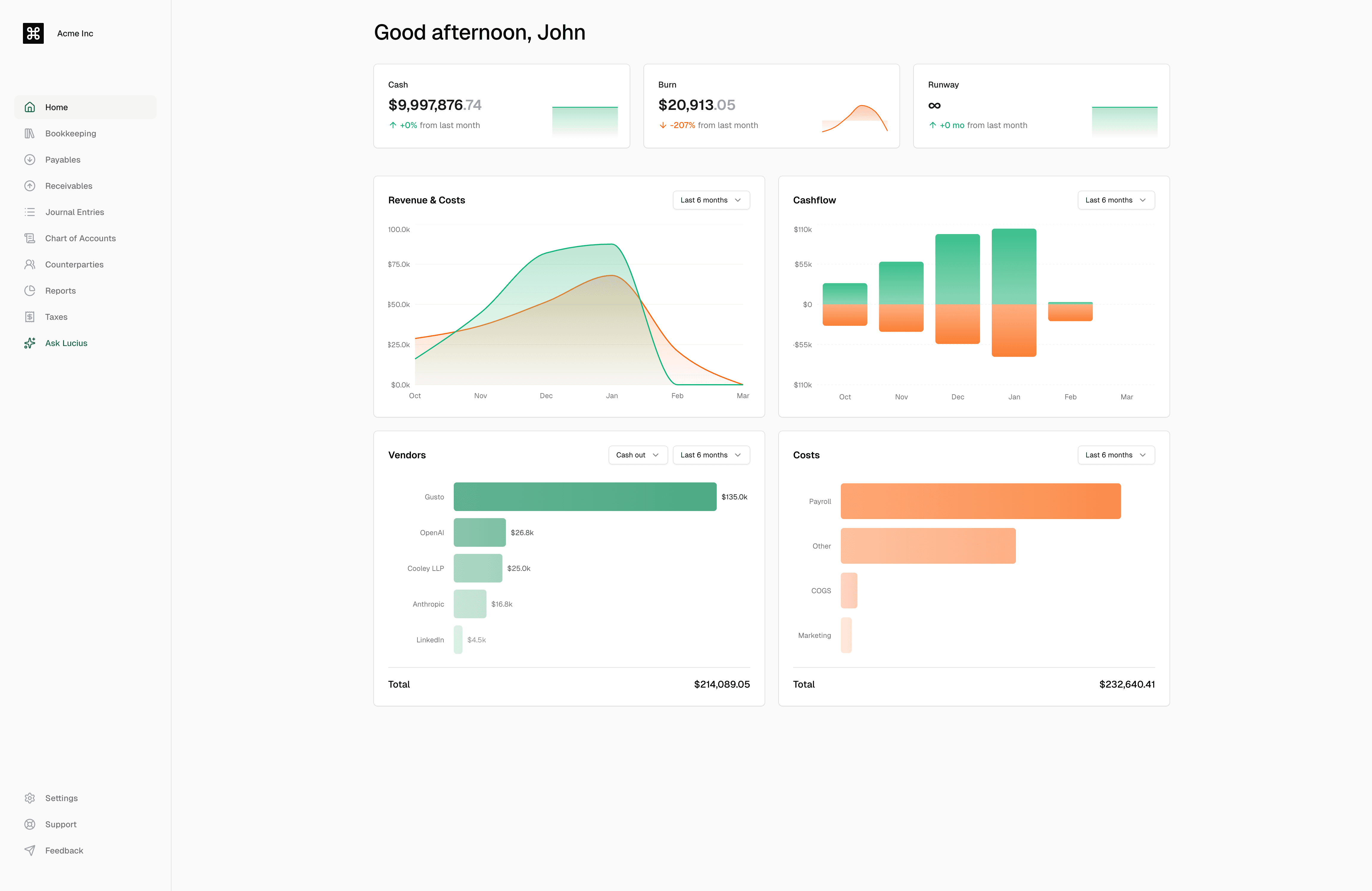Click the Receivables up-arrow circle icon
Image resolution: width=1372 pixels, height=891 pixels.
tap(30, 186)
